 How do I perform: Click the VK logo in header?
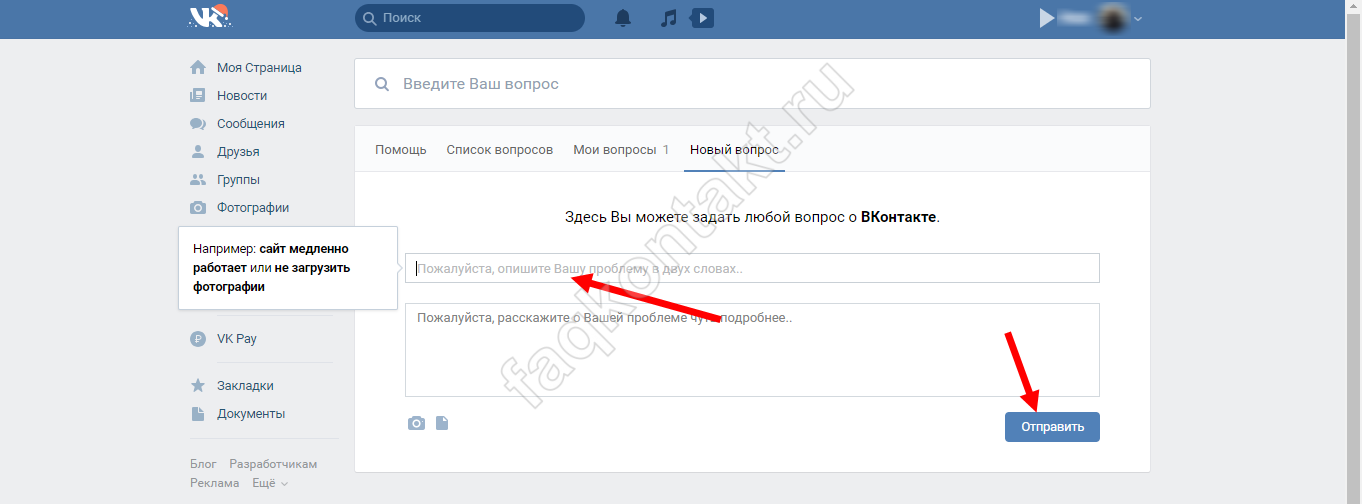209,18
